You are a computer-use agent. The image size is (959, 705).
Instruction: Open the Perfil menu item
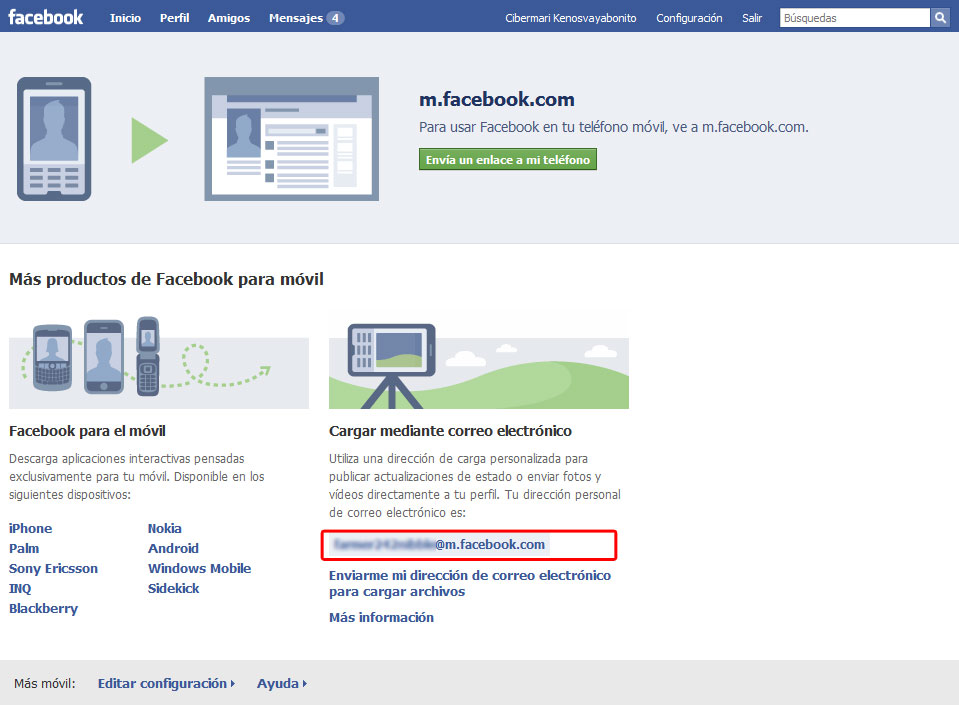[174, 18]
